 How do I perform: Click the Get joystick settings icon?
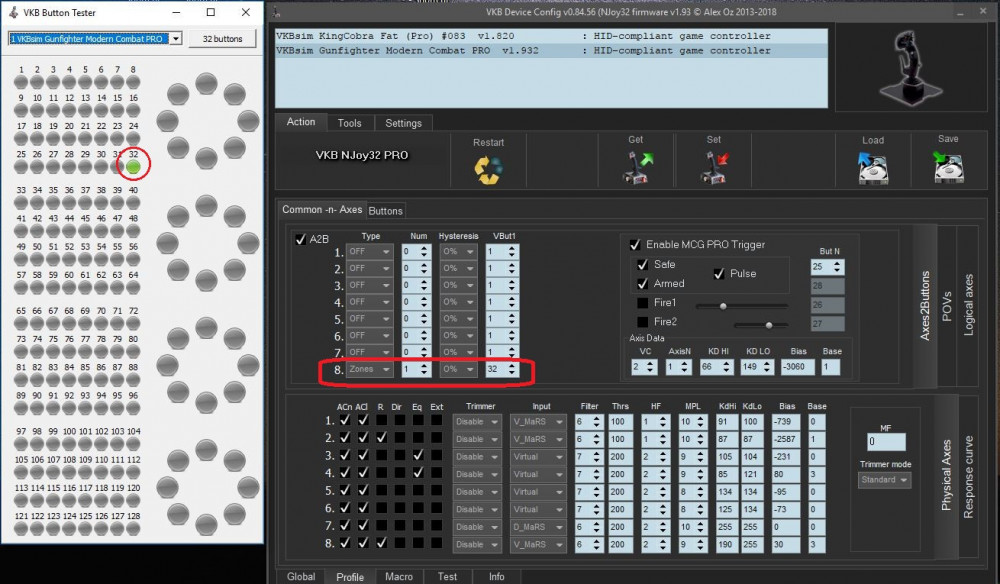tap(635, 167)
